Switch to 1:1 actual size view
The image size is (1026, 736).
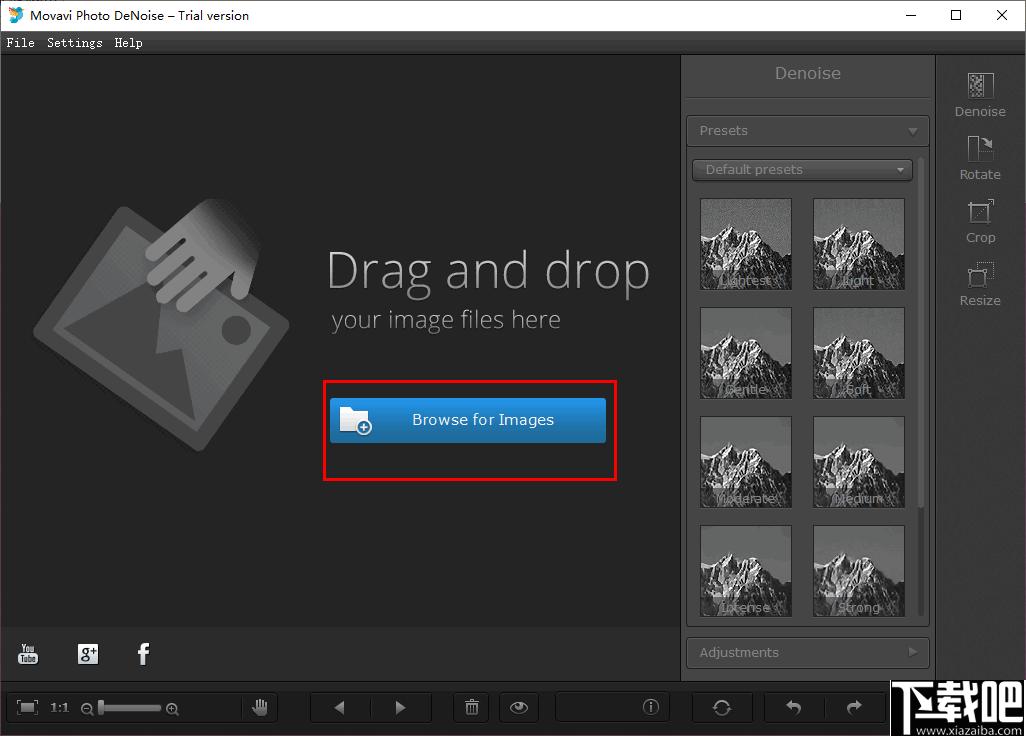click(x=60, y=707)
